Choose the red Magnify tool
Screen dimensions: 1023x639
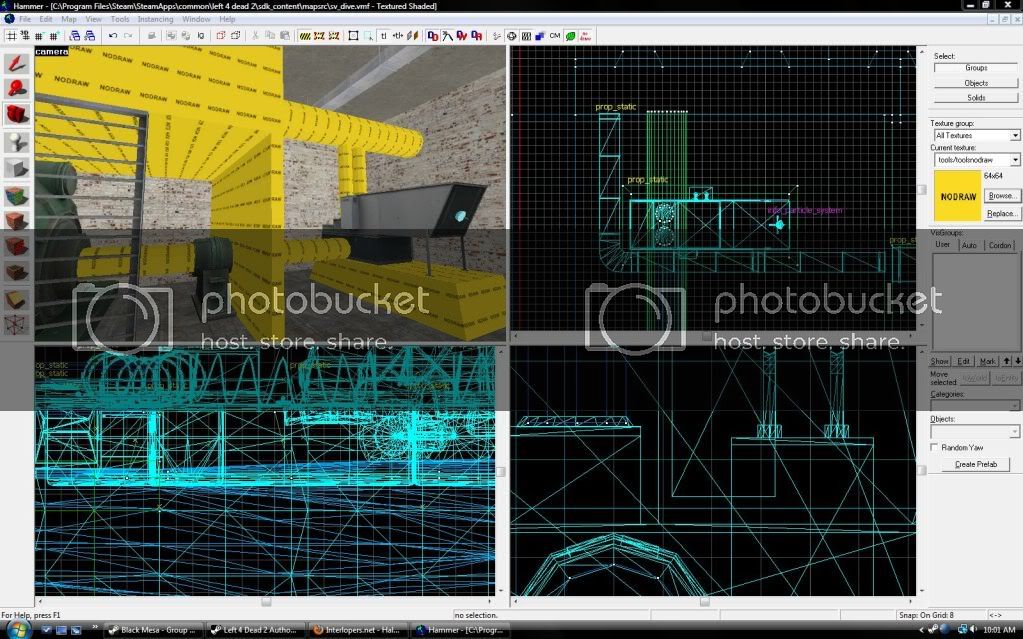click(17, 88)
